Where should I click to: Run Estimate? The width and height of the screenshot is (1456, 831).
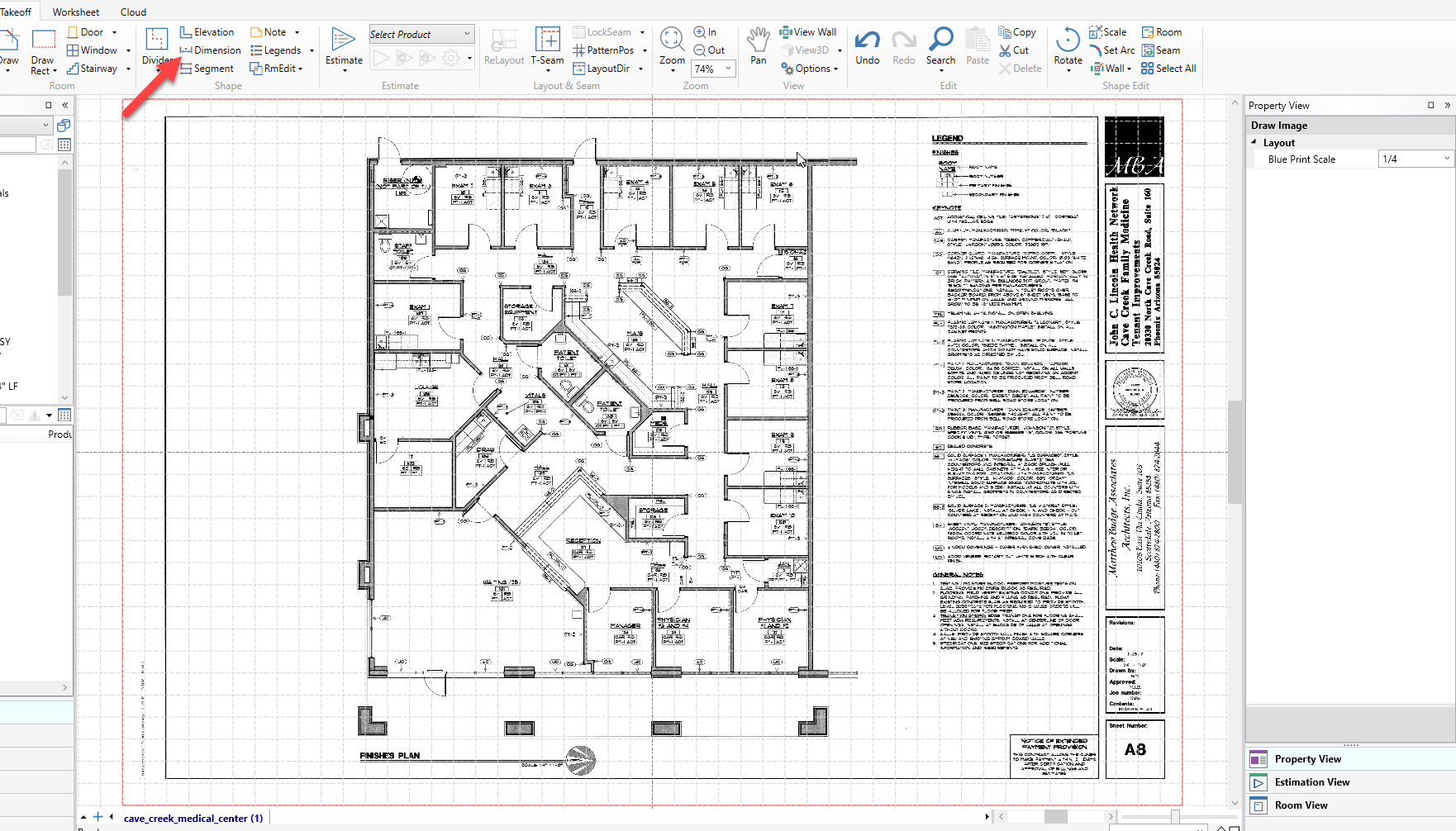coord(344,48)
